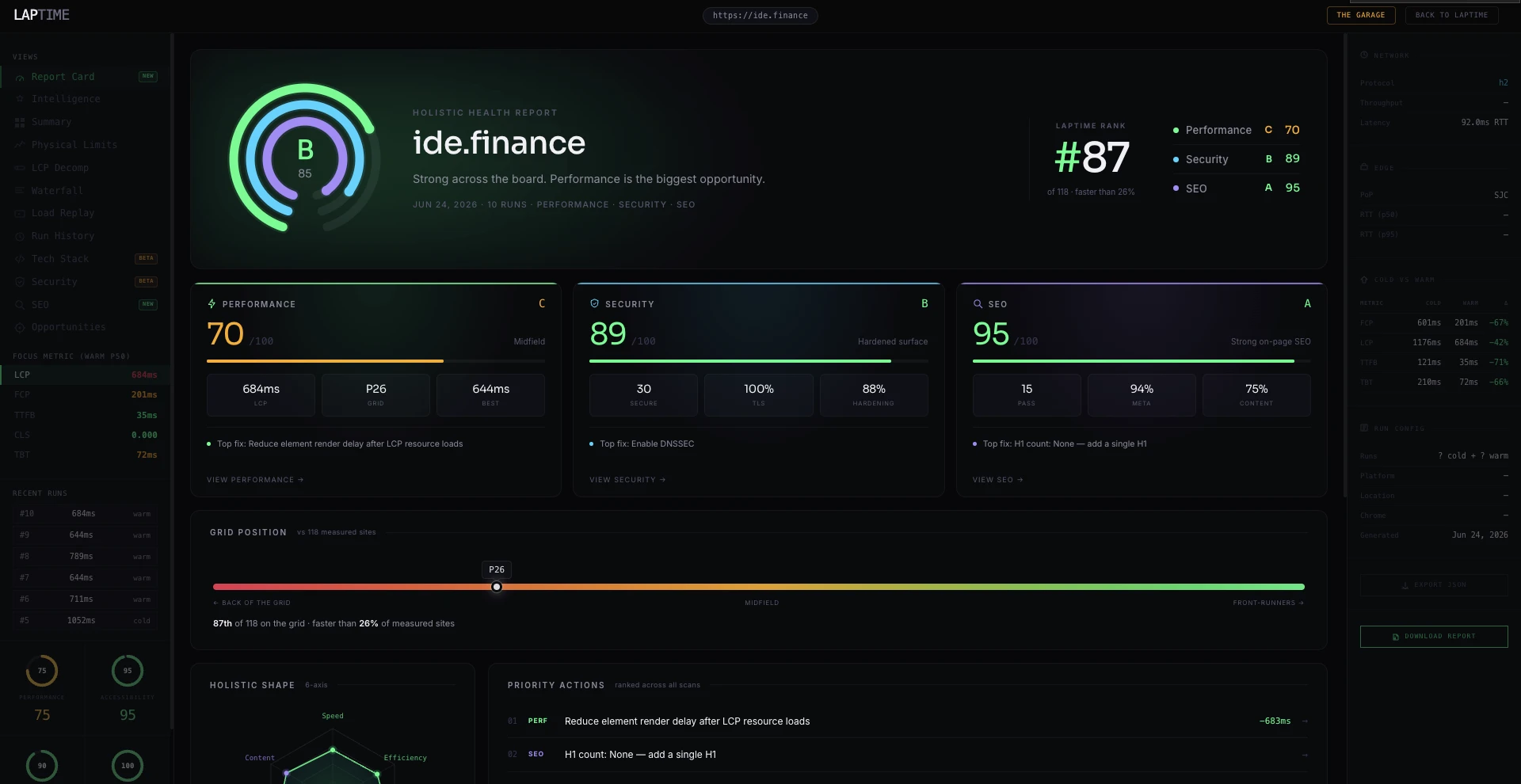This screenshot has height=784, width=1521.
Task: Click the Run Config section icon
Action: [x=1364, y=428]
